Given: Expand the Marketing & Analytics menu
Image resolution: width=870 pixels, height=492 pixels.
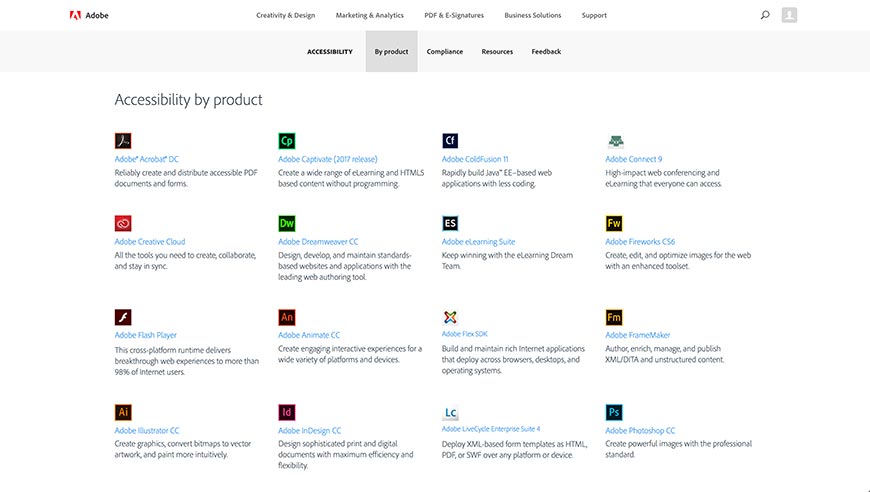Looking at the screenshot, I should 370,15.
